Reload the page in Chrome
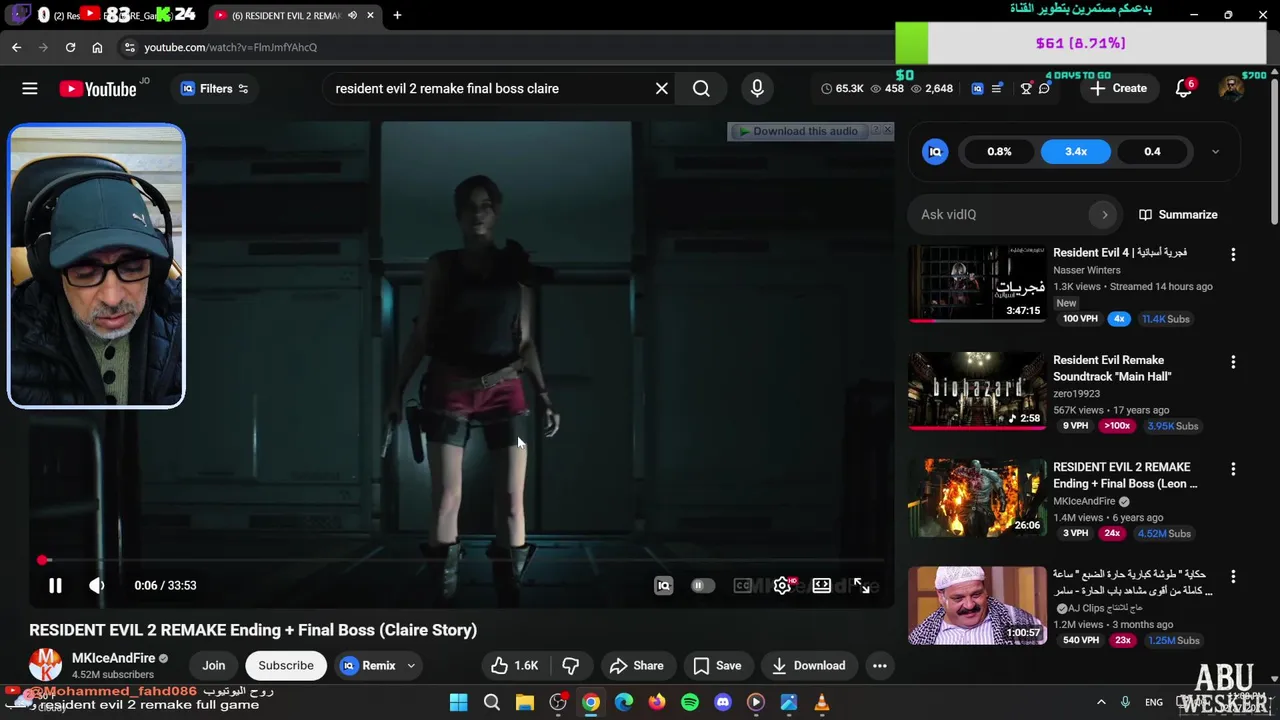Screen dimensions: 1280x720 [70, 47]
